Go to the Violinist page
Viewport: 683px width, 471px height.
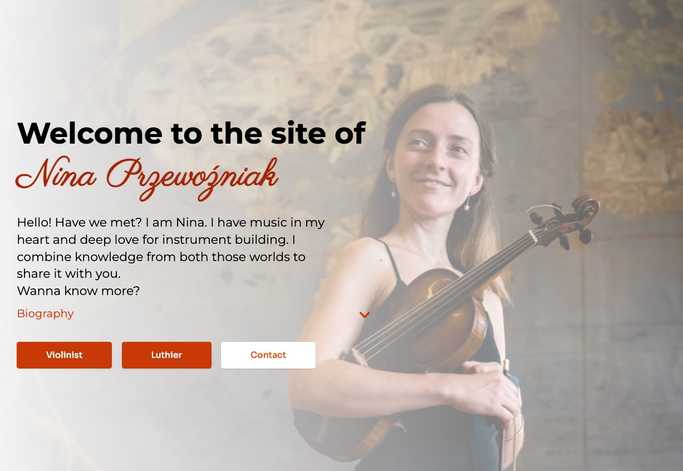point(64,355)
